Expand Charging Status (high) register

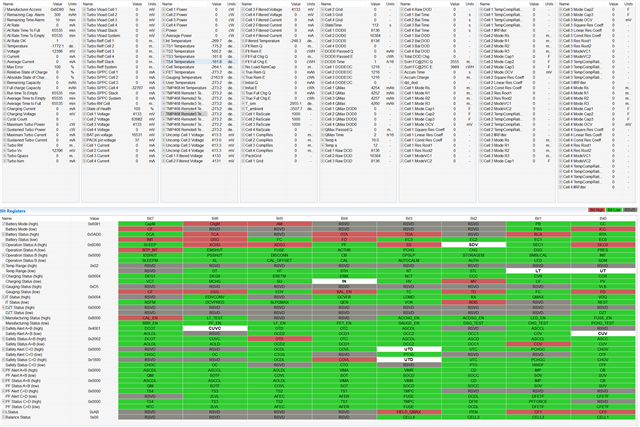(x=4, y=276)
